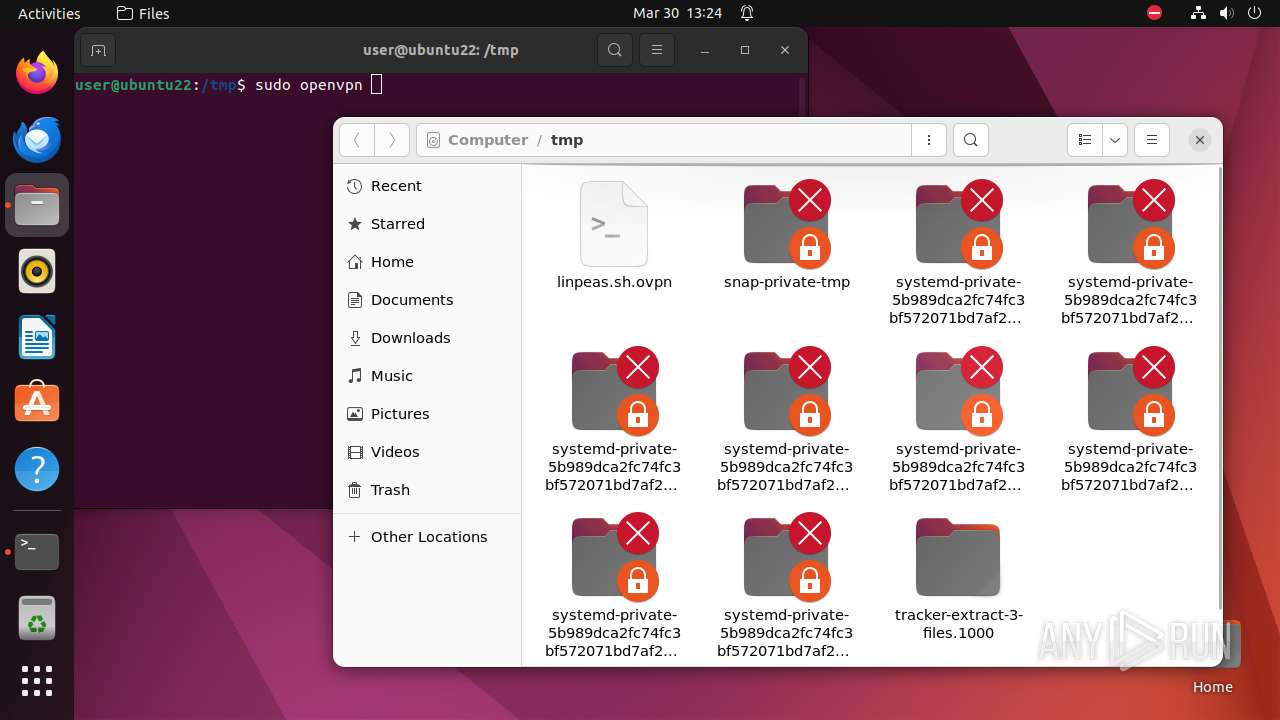Open the clock and calendar panel
The height and width of the screenshot is (720, 1280).
pyautogui.click(x=677, y=13)
